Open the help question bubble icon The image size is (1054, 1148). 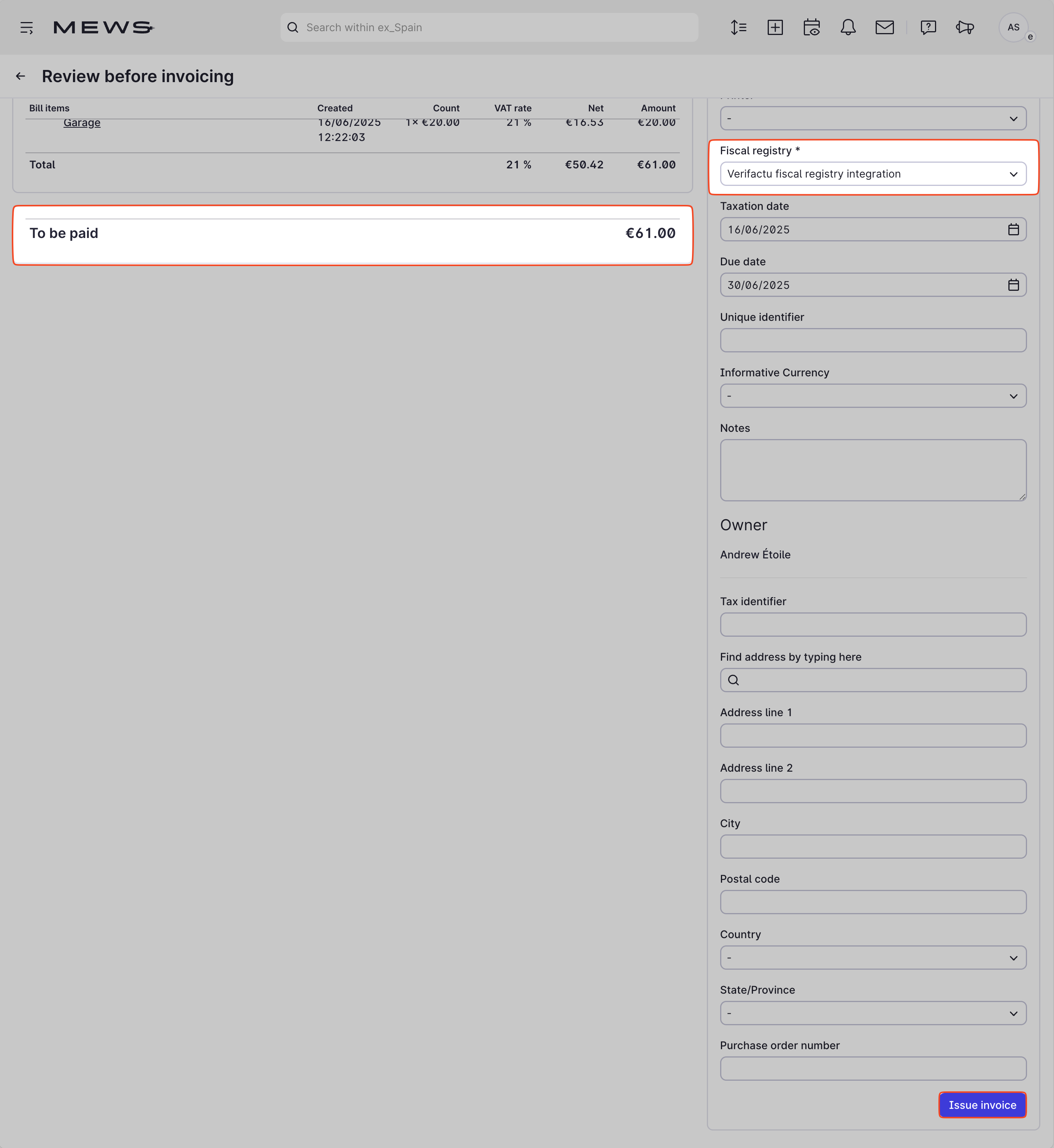point(928,27)
